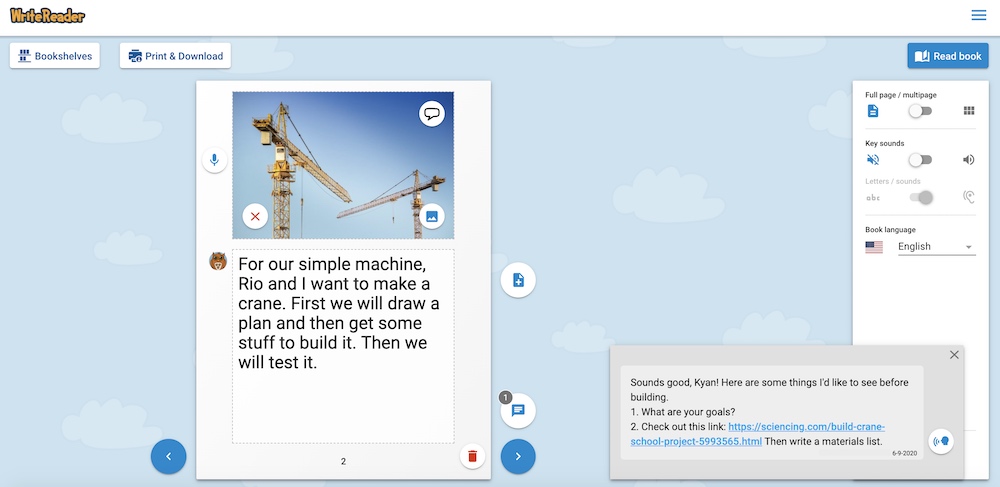Listen to comment read aloud

coord(941,440)
